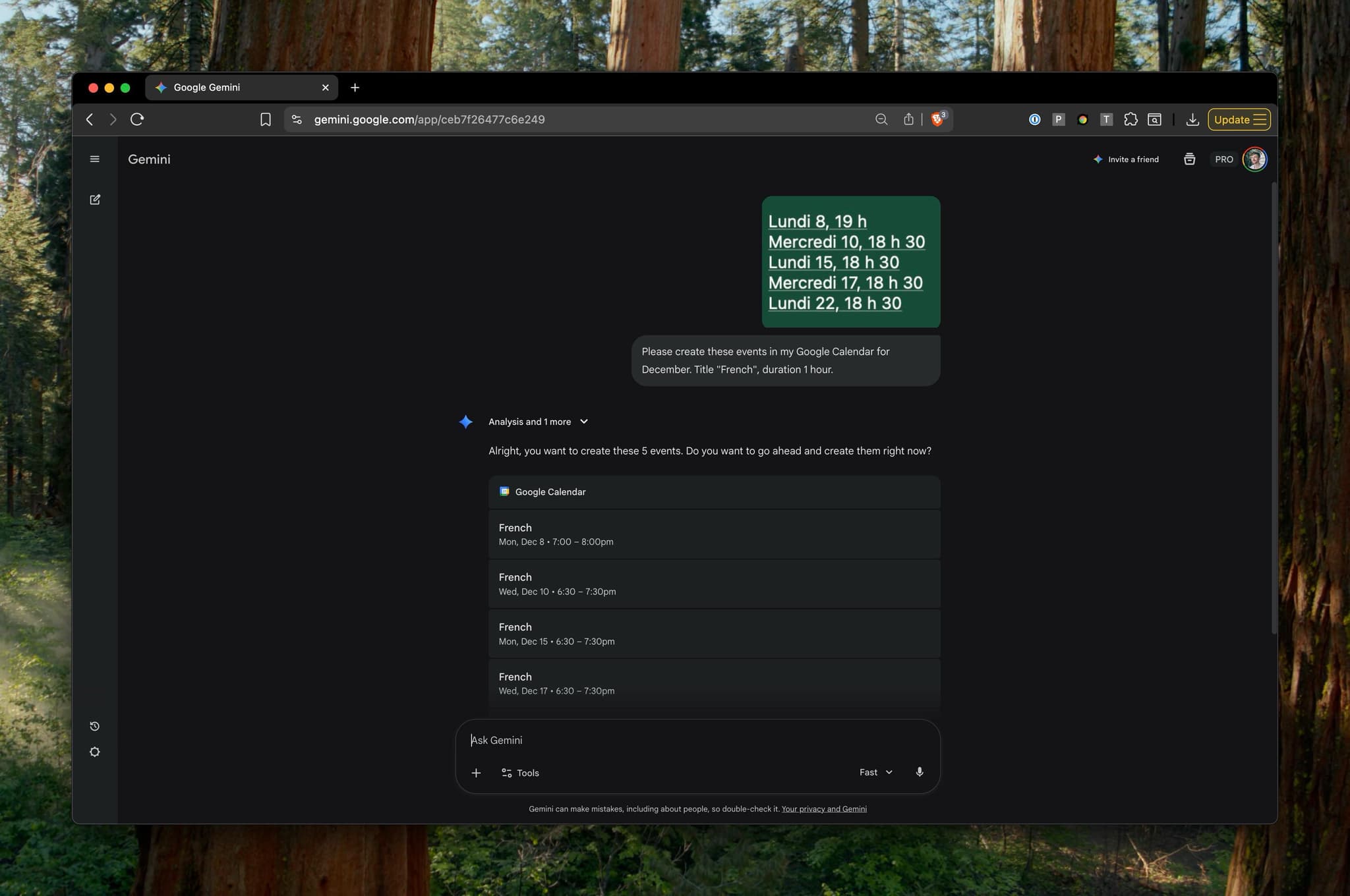Screen dimensions: 1350x896
Task: Open the Tools menu in prompt box
Action: click(x=520, y=773)
